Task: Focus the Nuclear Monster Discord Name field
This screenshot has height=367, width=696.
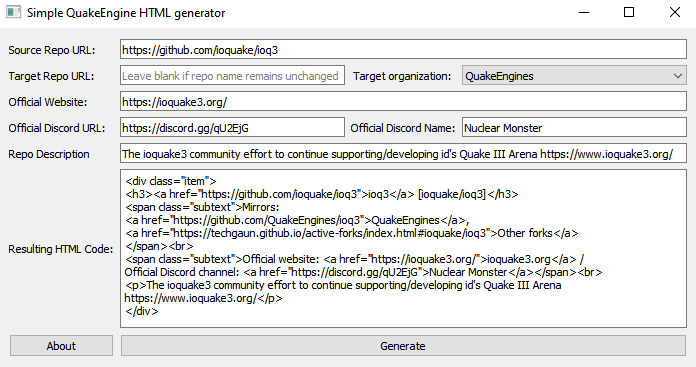Action: coord(574,128)
